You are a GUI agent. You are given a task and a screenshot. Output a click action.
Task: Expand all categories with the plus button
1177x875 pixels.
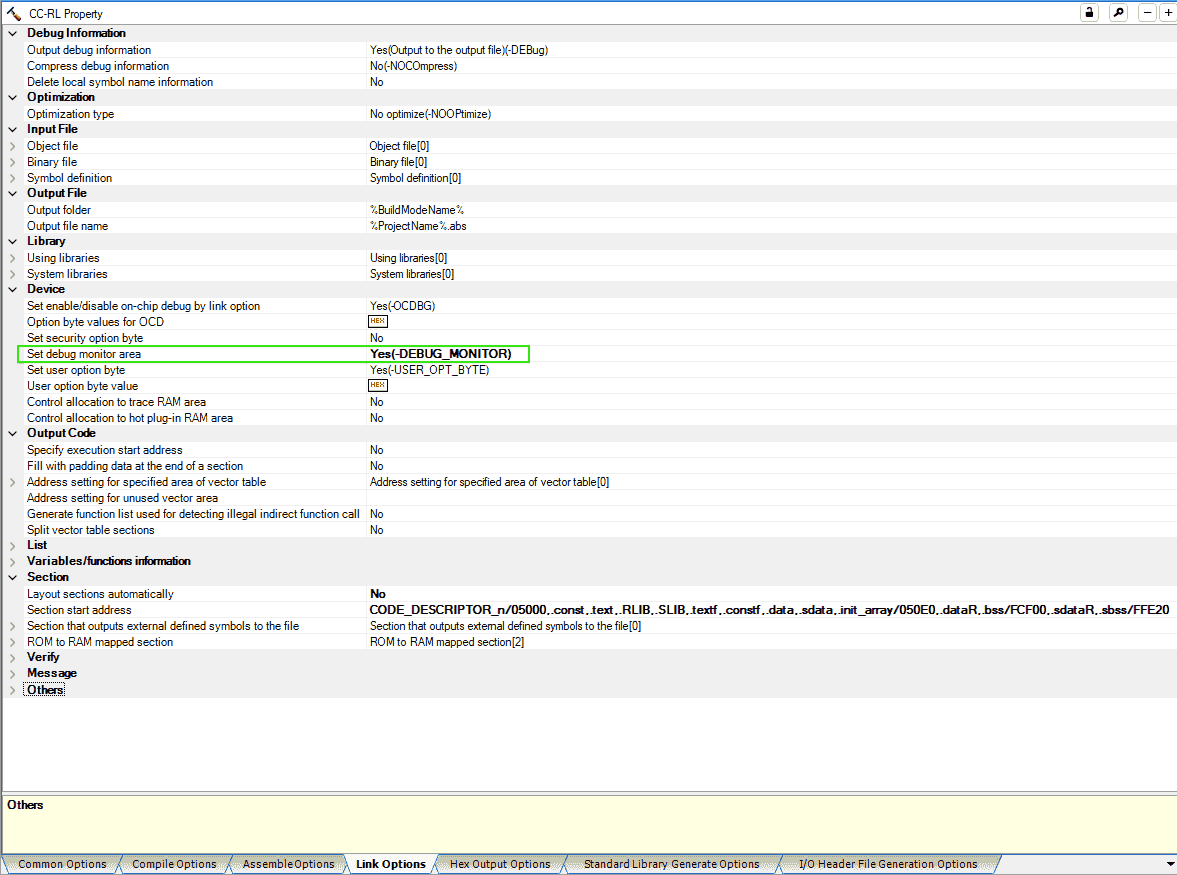point(1167,13)
